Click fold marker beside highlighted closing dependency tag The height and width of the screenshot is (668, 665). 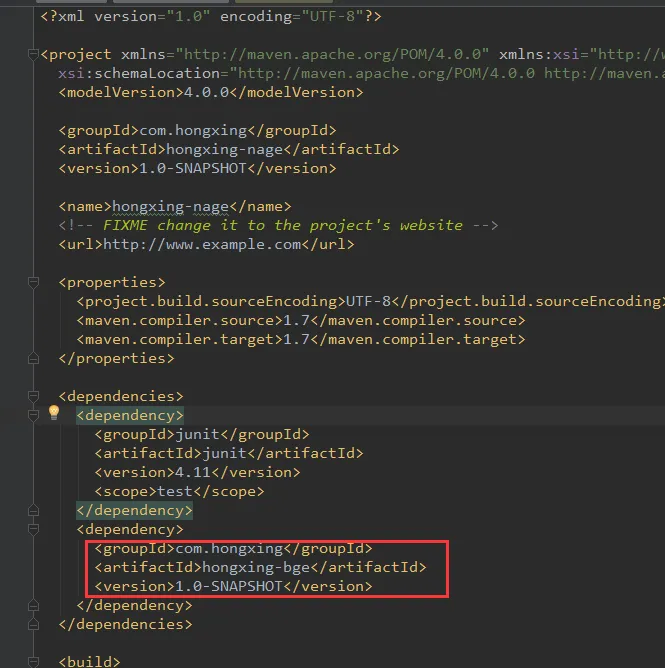pos(33,510)
